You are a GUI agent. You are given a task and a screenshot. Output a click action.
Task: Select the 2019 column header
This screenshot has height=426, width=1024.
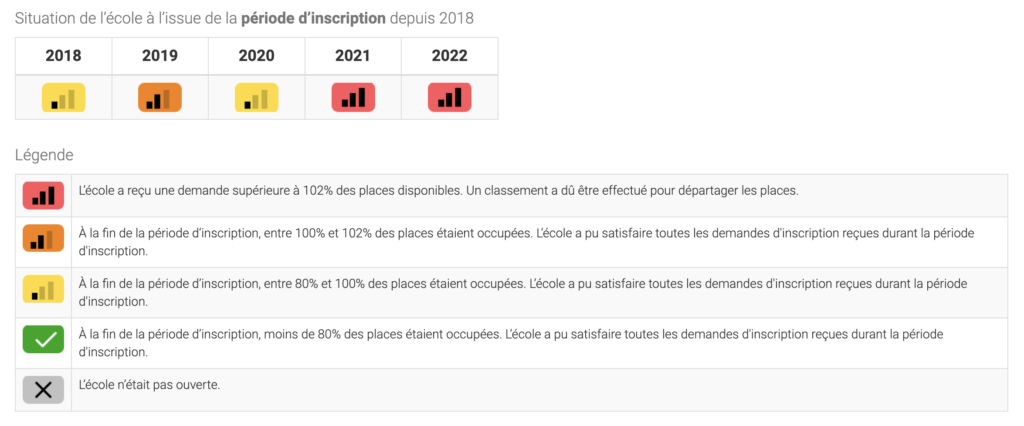coord(160,56)
